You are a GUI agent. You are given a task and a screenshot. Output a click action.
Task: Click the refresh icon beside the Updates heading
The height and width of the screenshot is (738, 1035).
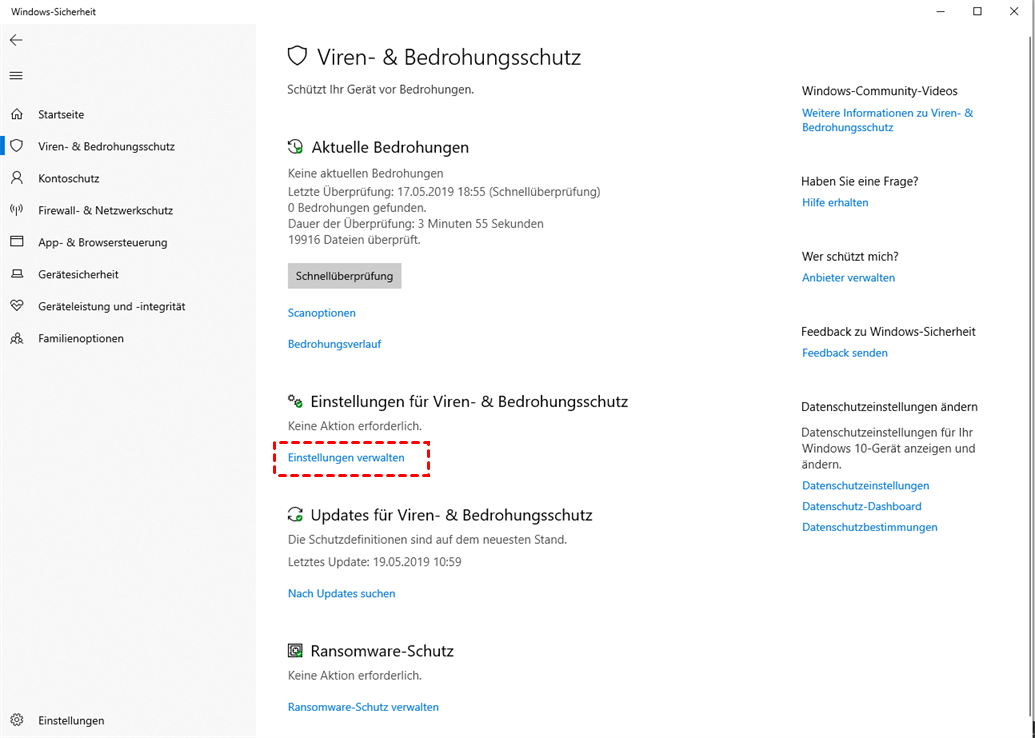[x=295, y=515]
